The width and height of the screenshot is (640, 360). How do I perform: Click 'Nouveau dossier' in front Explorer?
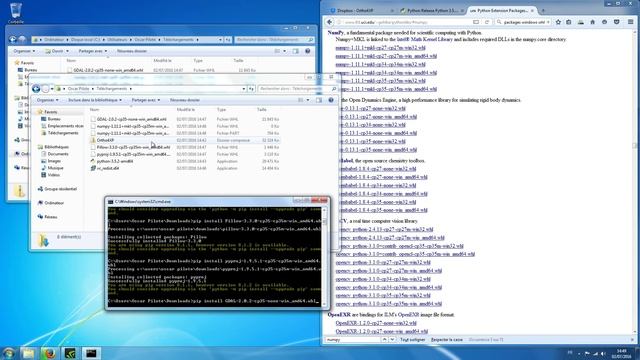(184, 100)
